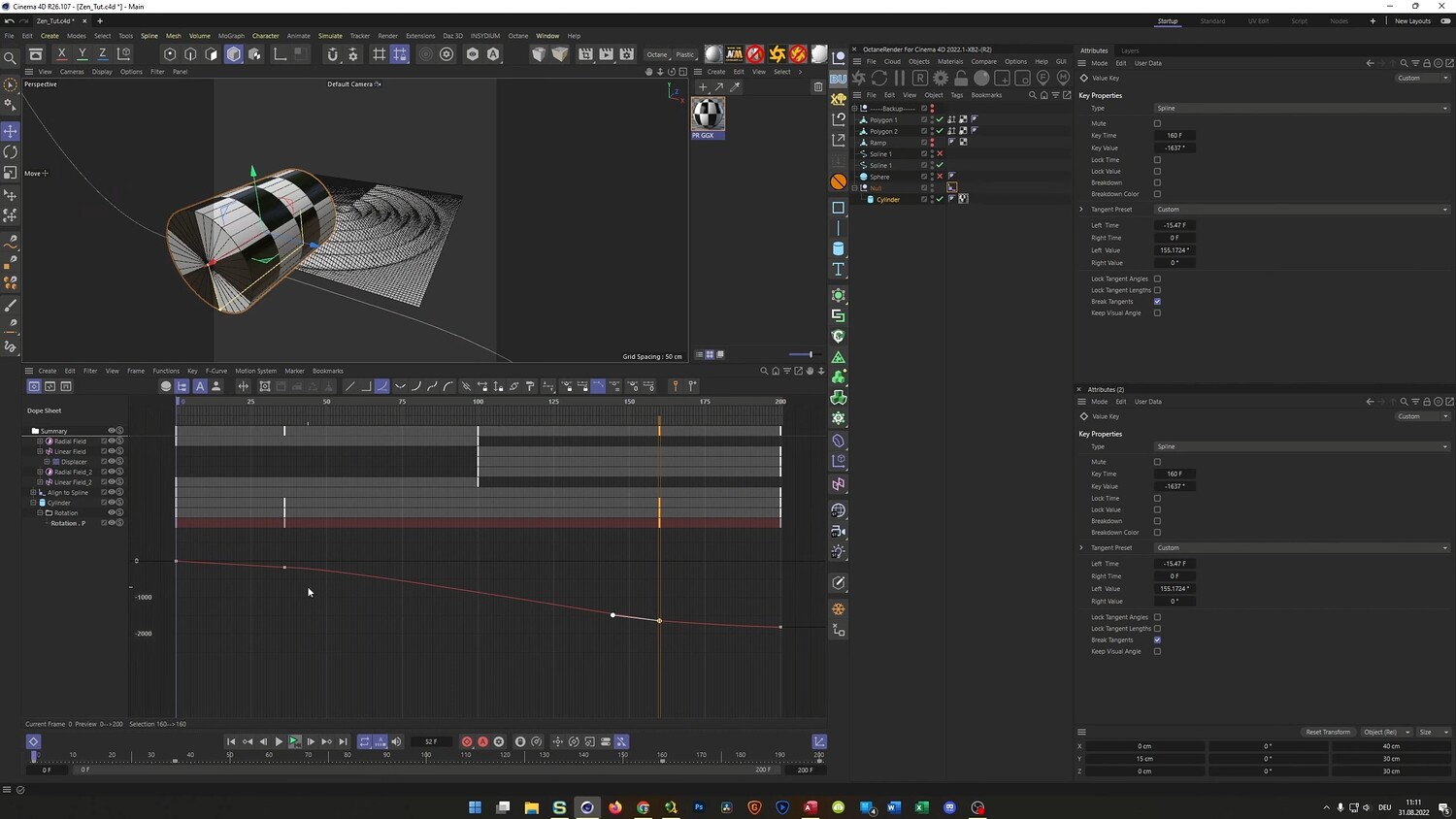Uncheck Break Tangents in upper Attributes panel
The width and height of the screenshot is (1456, 819).
point(1157,301)
